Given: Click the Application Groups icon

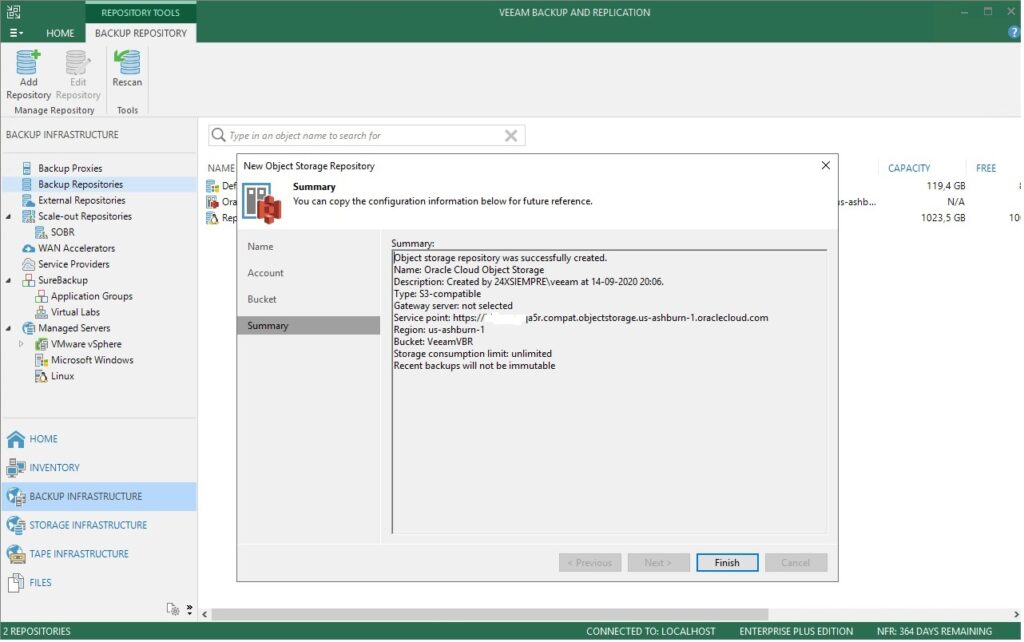Looking at the screenshot, I should 41,296.
